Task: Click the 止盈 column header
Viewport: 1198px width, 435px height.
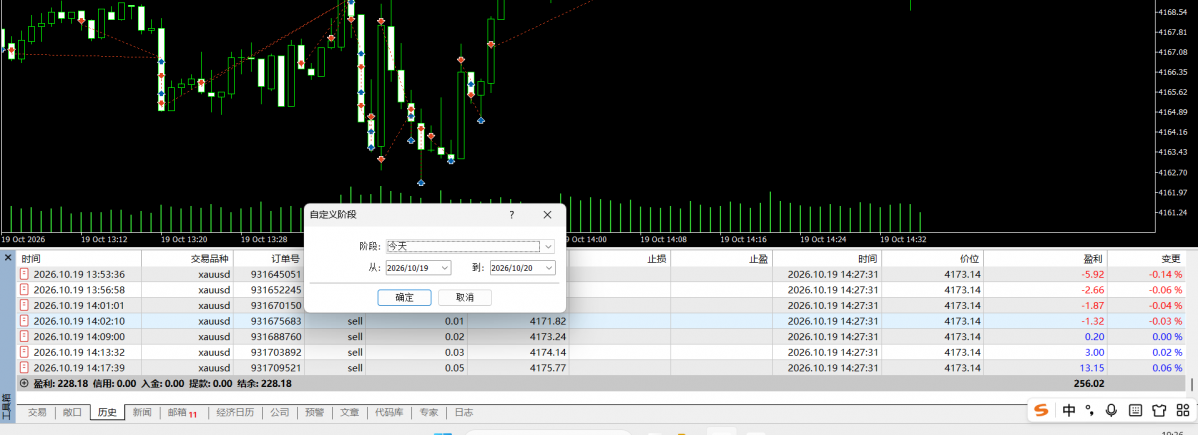Action: point(759,259)
